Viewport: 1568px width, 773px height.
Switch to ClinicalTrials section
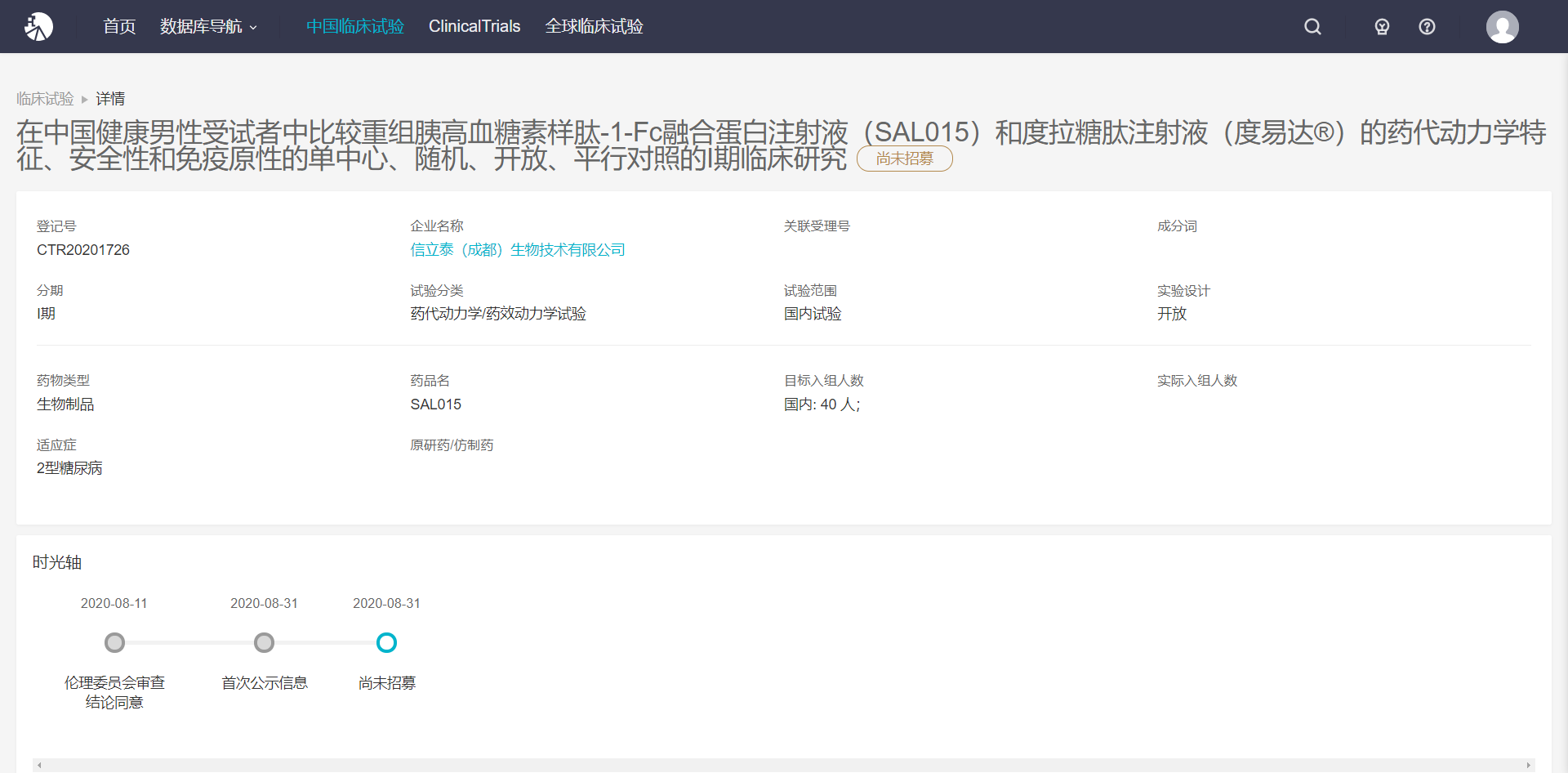point(474,26)
